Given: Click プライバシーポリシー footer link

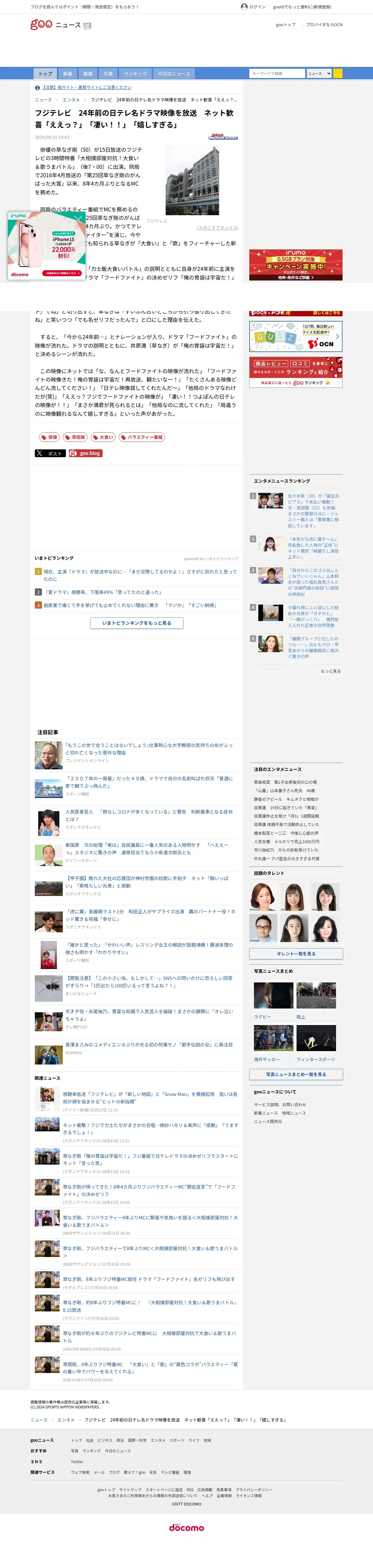Looking at the screenshot, I should coord(254,1490).
